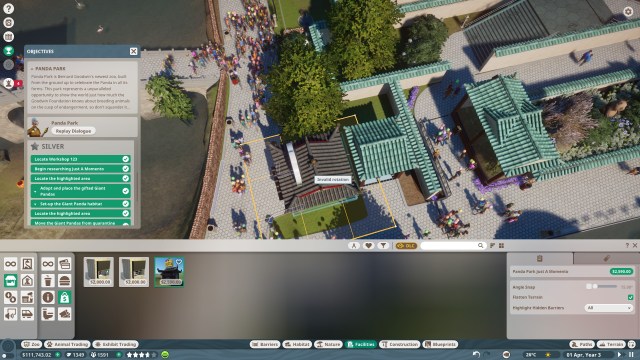Viewport: 640px width, 360px height.
Task: Select the wooden planks filter icon
Action: click(x=64, y=314)
